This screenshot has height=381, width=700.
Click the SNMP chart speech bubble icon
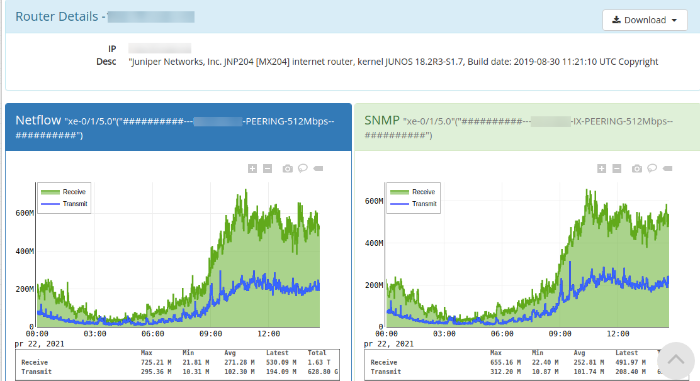tap(652, 168)
